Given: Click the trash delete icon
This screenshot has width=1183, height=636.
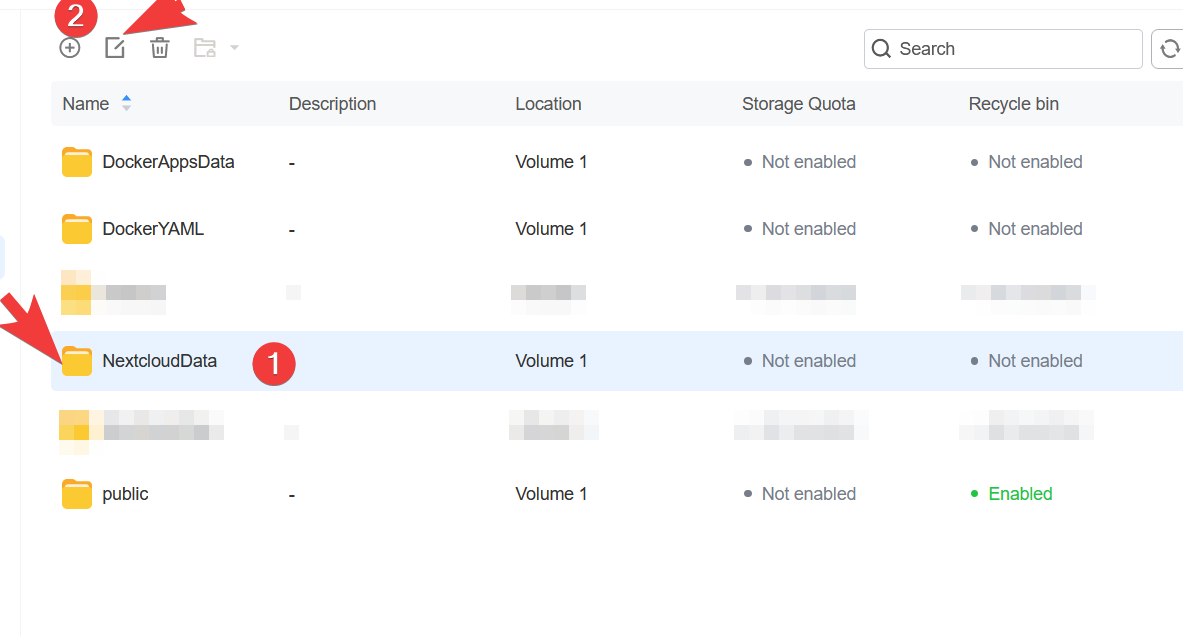Looking at the screenshot, I should click(160, 48).
